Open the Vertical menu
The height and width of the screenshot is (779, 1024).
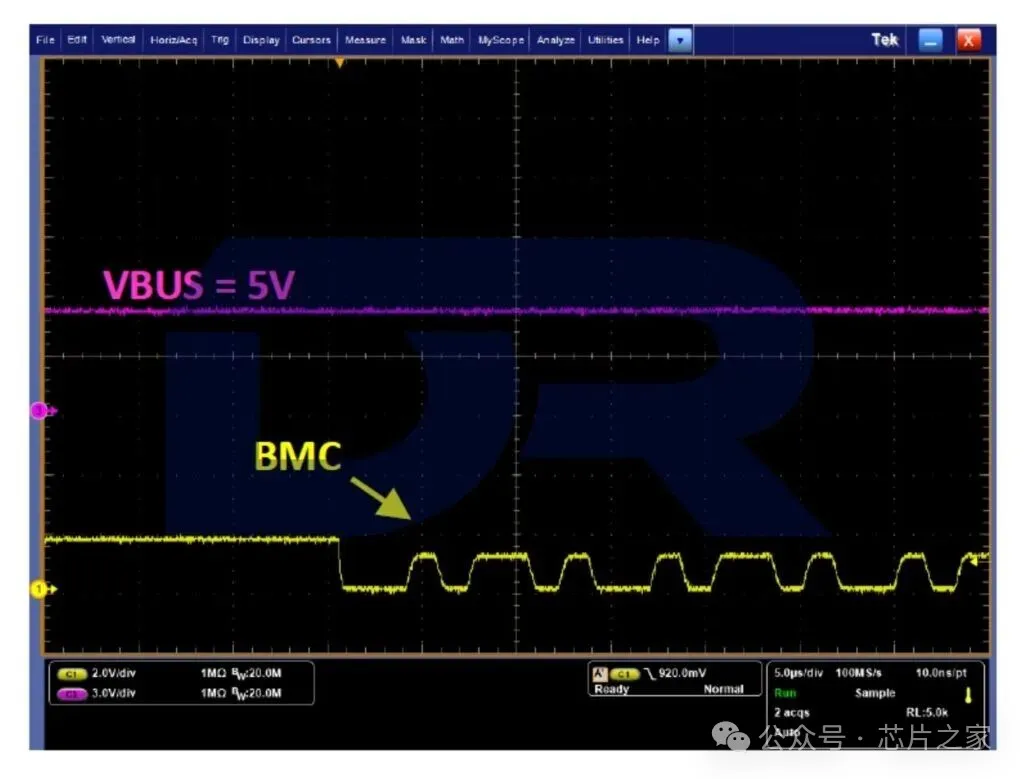point(118,40)
